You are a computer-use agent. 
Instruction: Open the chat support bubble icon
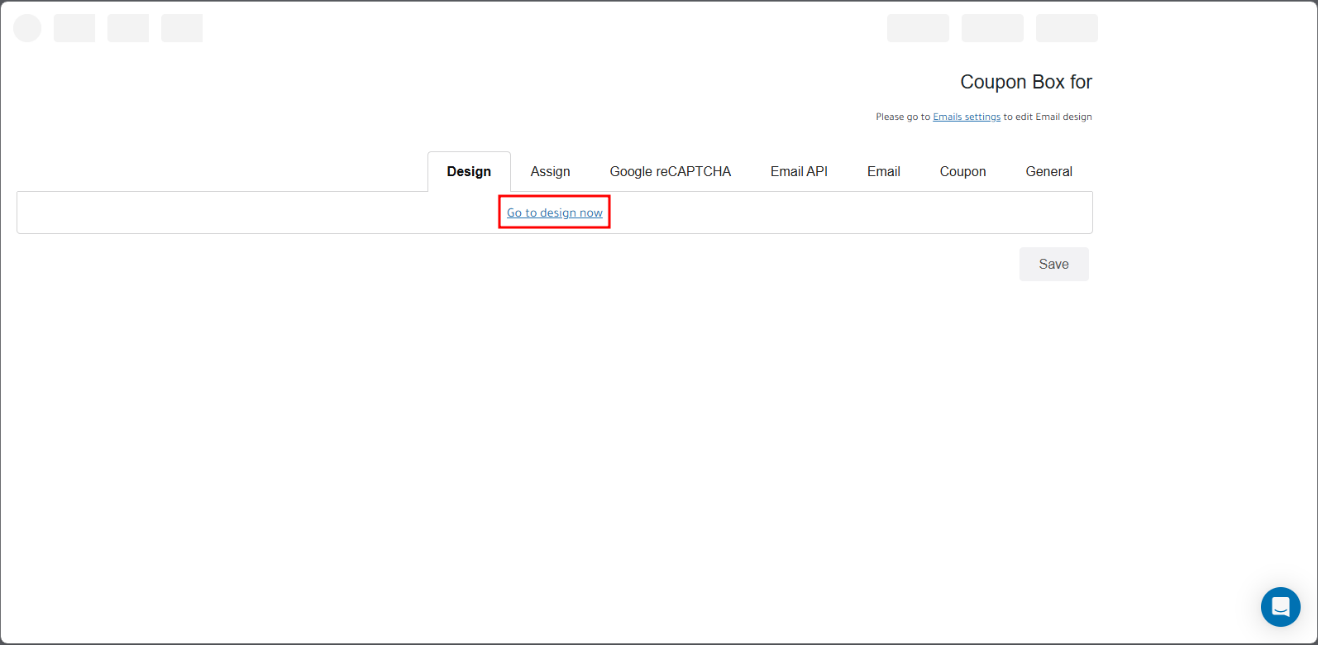point(1280,607)
